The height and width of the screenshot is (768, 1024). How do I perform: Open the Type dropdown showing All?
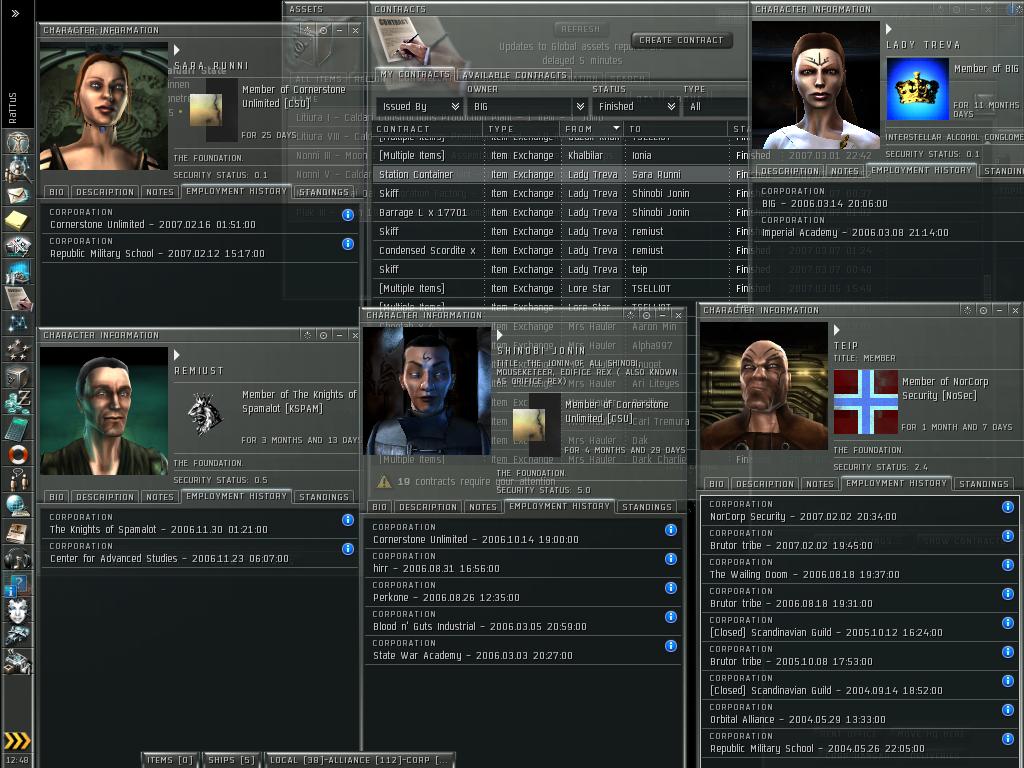coord(717,106)
